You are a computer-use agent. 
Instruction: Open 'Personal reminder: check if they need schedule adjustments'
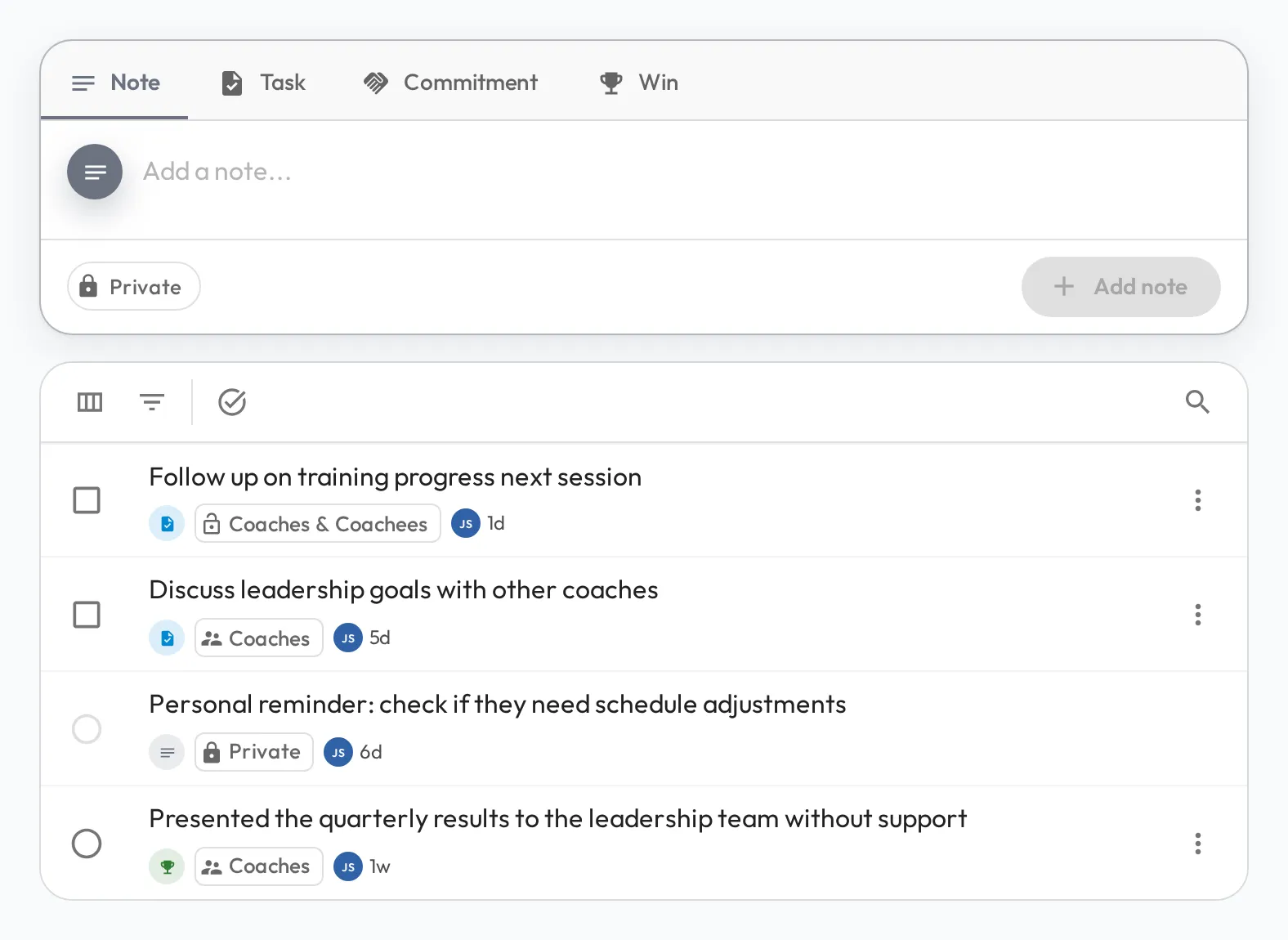point(498,705)
